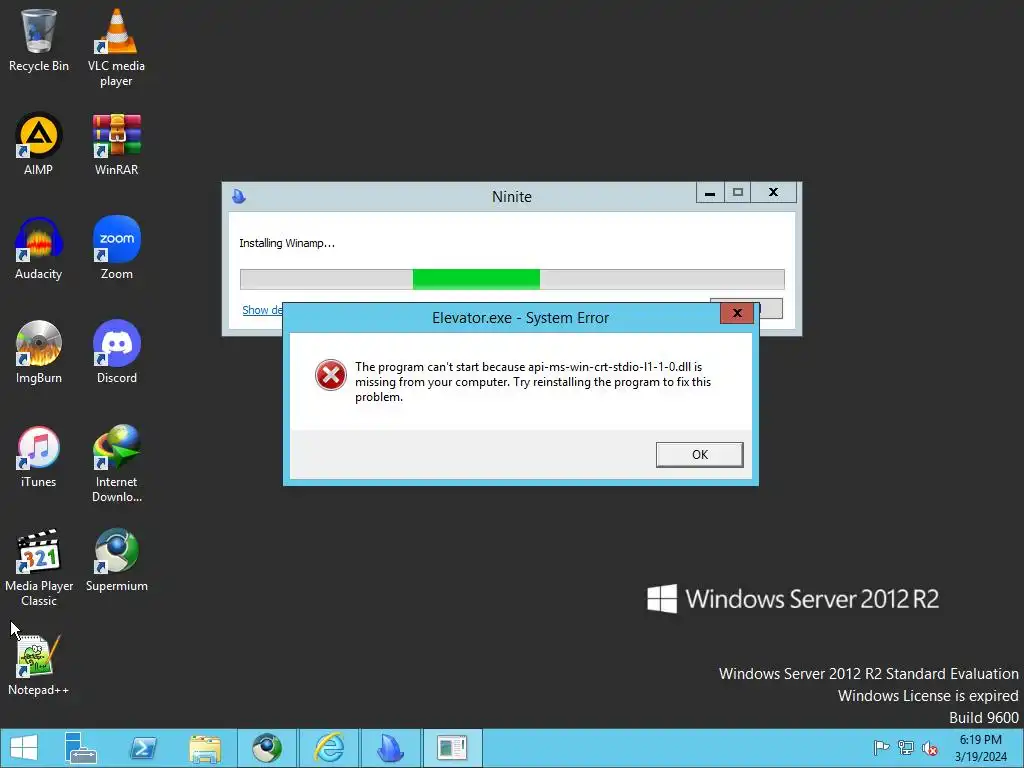This screenshot has width=1024, height=768.
Task: Select the Audacity desktop shortcut
Action: pos(39,248)
